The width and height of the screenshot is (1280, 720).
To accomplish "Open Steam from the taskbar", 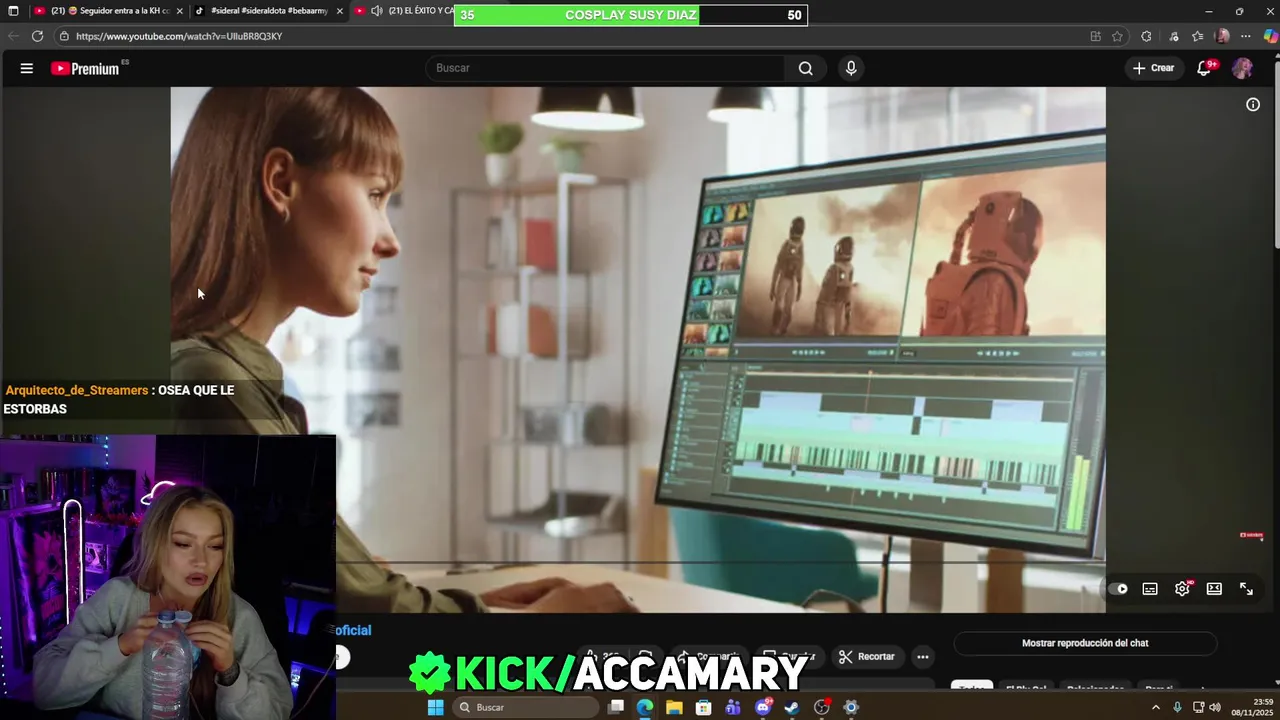I will click(792, 707).
